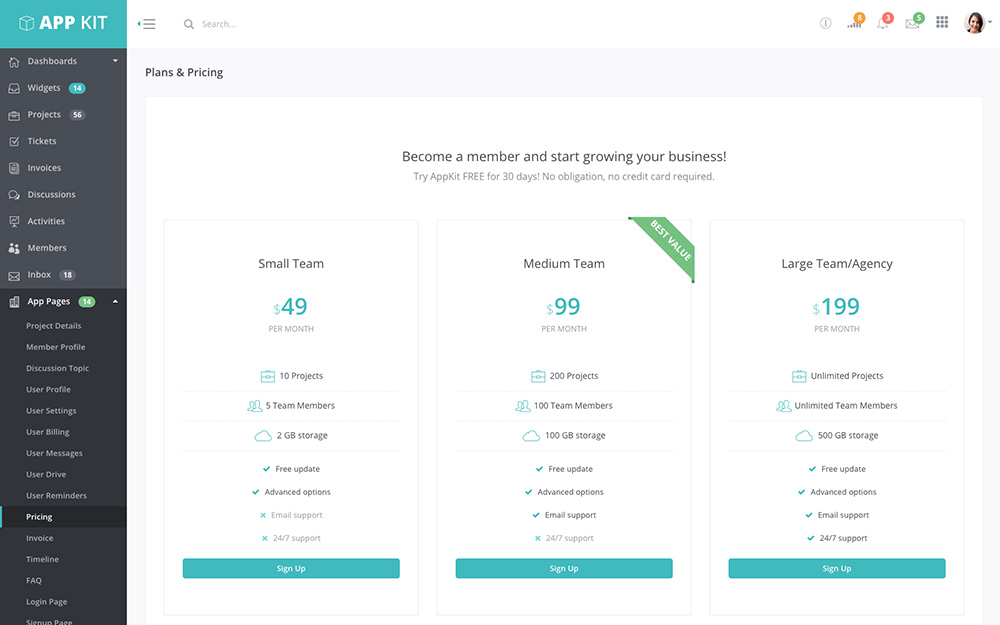Open Invoice page under App Pages
Screen dimensions: 1000x625
coord(40,538)
